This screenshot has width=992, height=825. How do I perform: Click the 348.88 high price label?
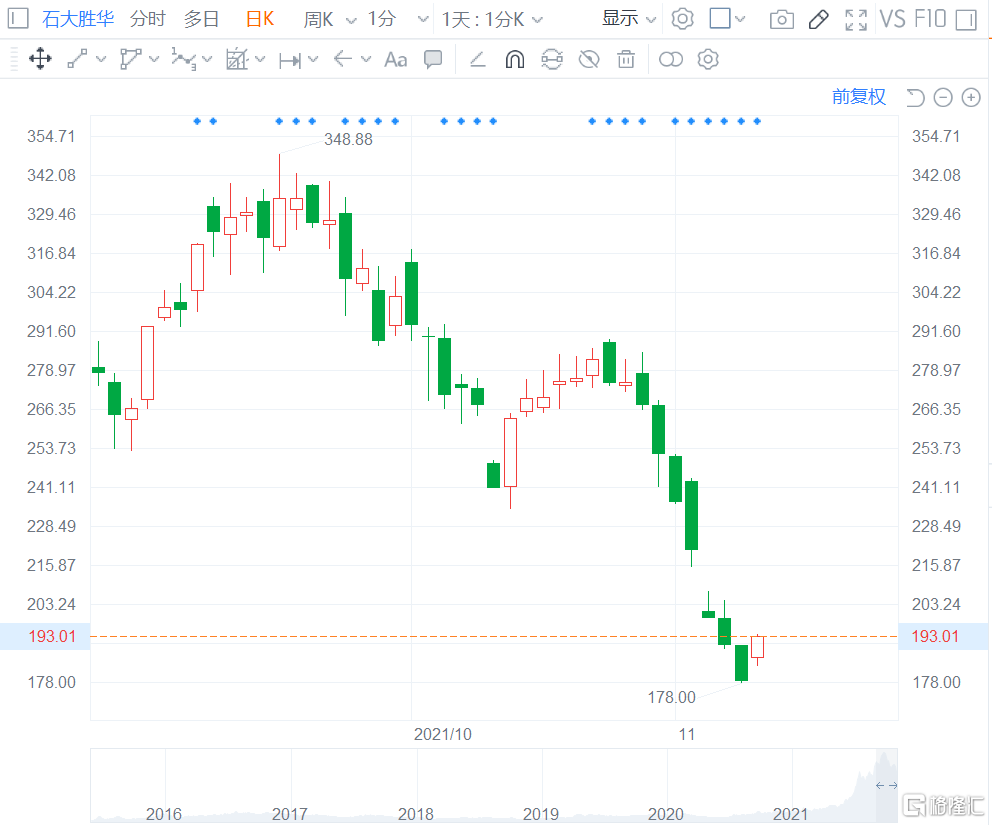pyautogui.click(x=348, y=139)
